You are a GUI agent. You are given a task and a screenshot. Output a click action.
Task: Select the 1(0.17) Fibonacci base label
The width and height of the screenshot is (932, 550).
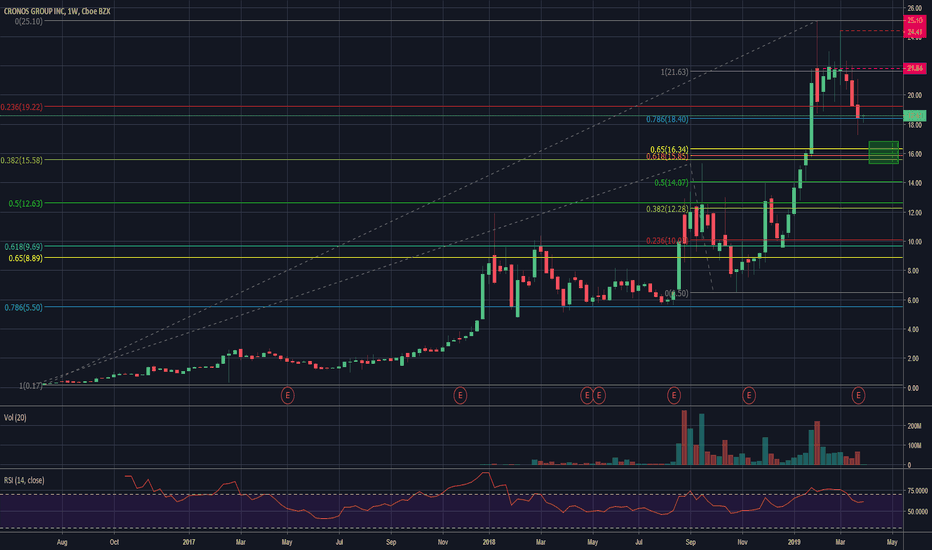31,386
